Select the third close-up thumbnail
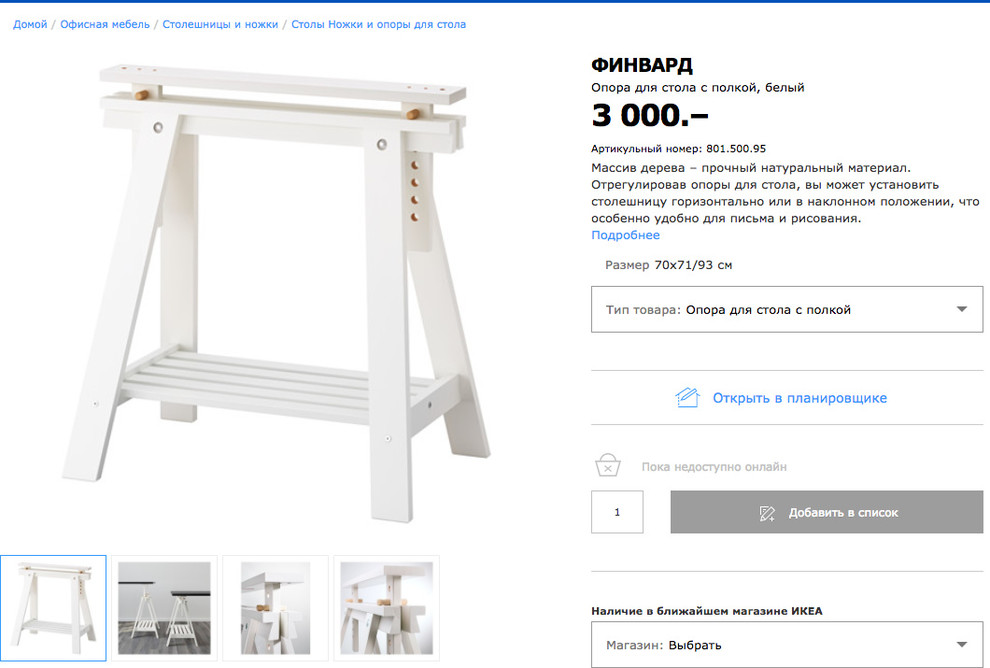990x668 pixels. [275, 608]
